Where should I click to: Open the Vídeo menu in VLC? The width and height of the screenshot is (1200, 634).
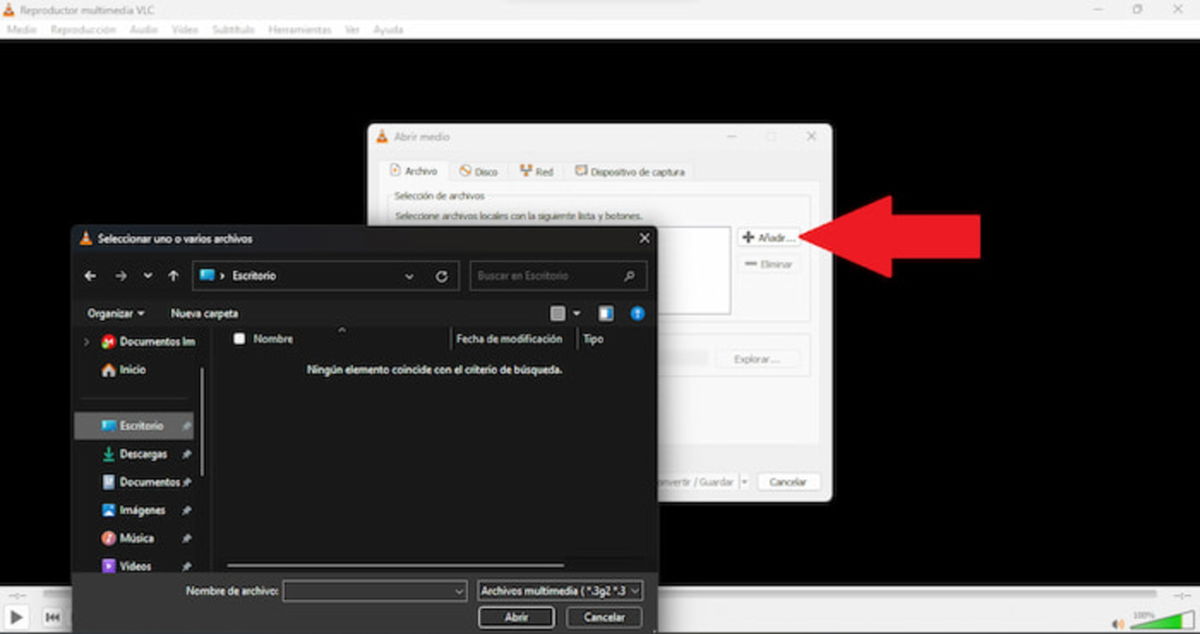185,30
